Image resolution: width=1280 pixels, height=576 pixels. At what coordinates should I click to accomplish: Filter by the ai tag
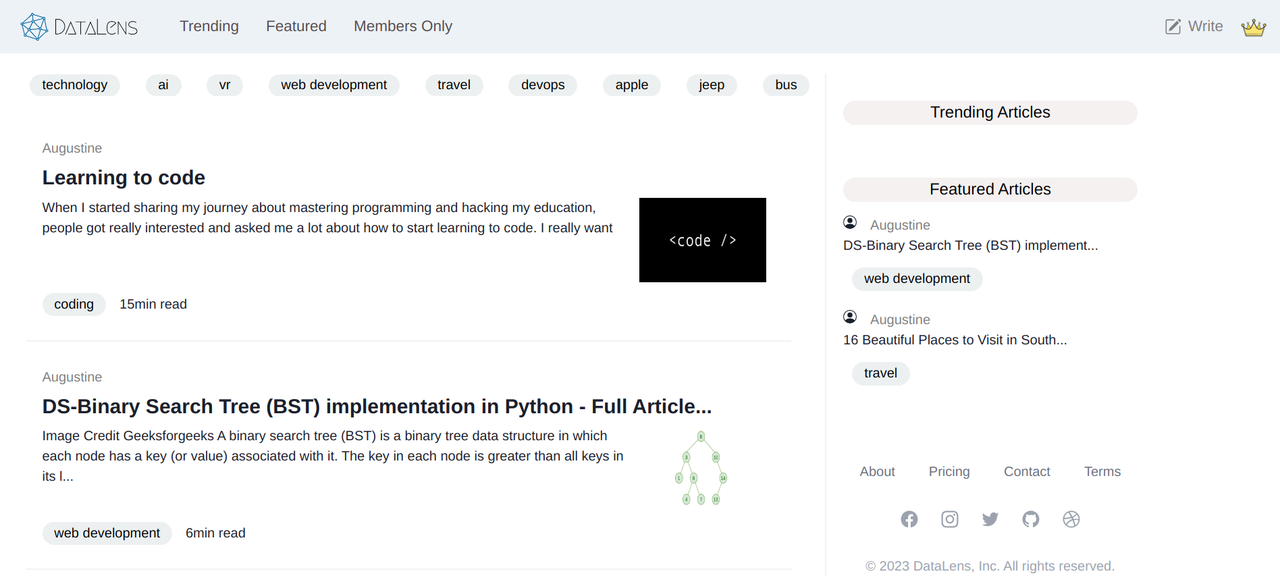(x=163, y=85)
